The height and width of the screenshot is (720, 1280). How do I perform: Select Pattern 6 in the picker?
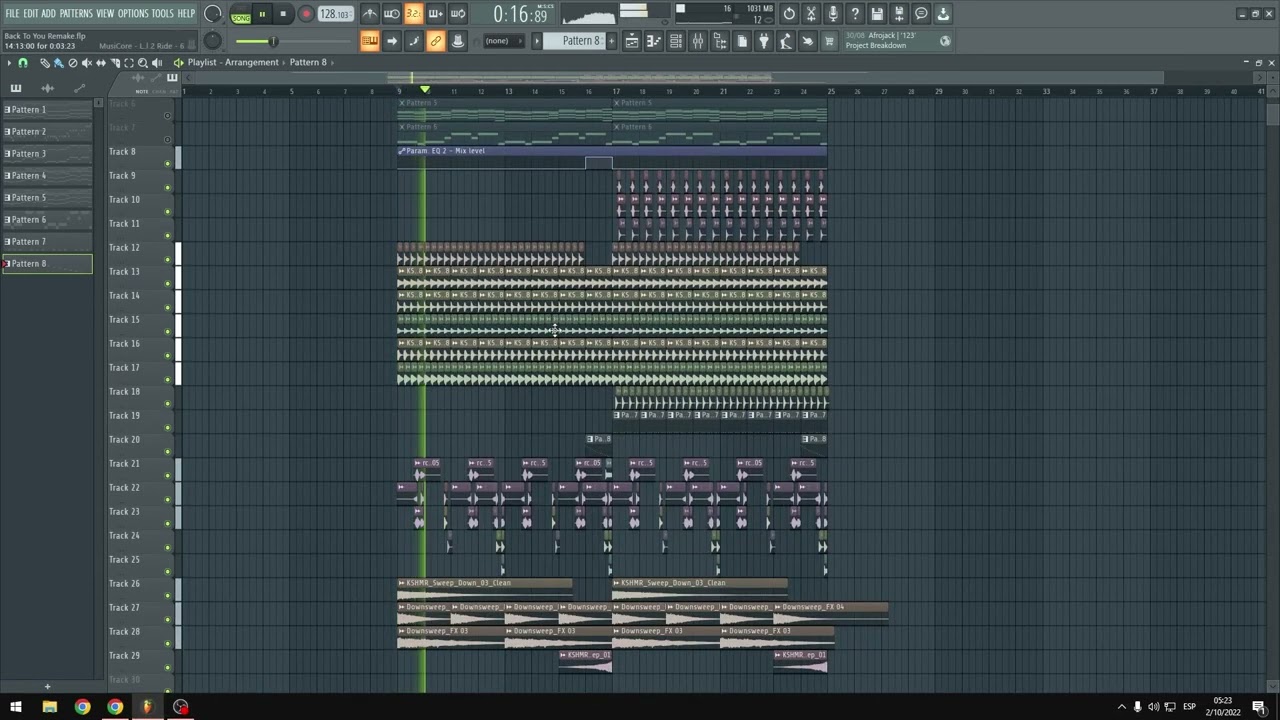[x=47, y=219]
